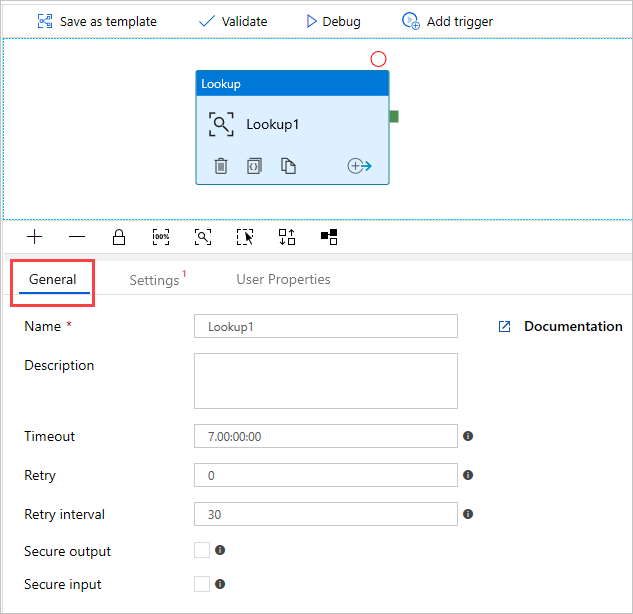Viewport: 633px width, 614px height.
Task: Click the Retry field
Action: (326, 475)
